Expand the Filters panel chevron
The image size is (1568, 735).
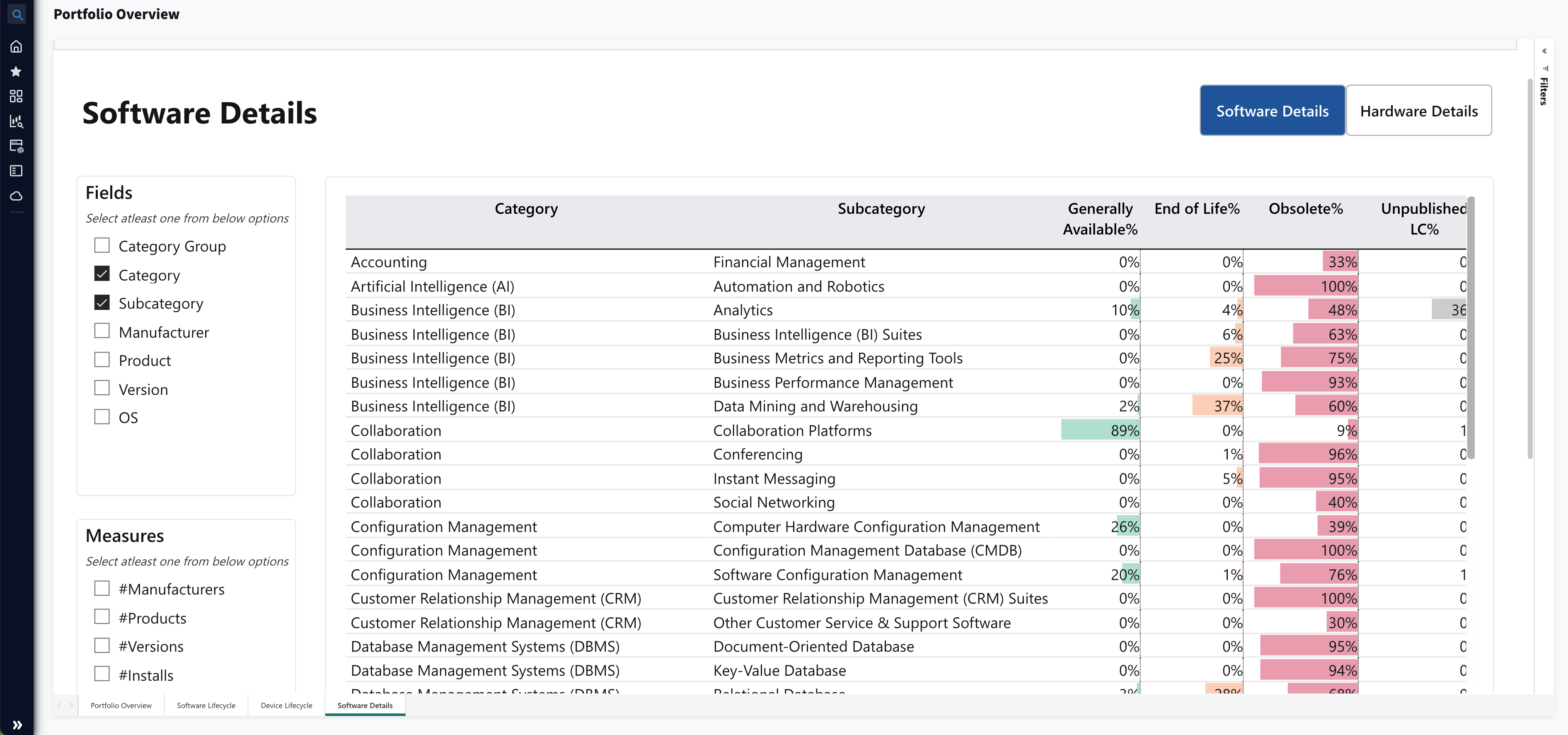click(x=1544, y=51)
